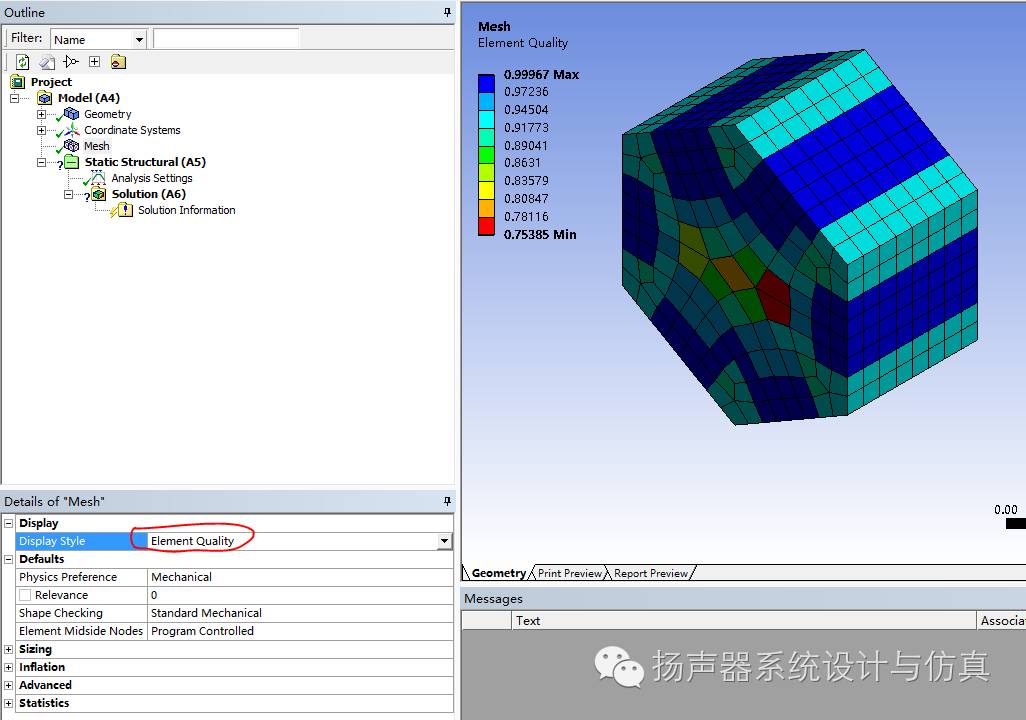Toggle the Relevance checkbox

coord(25,595)
